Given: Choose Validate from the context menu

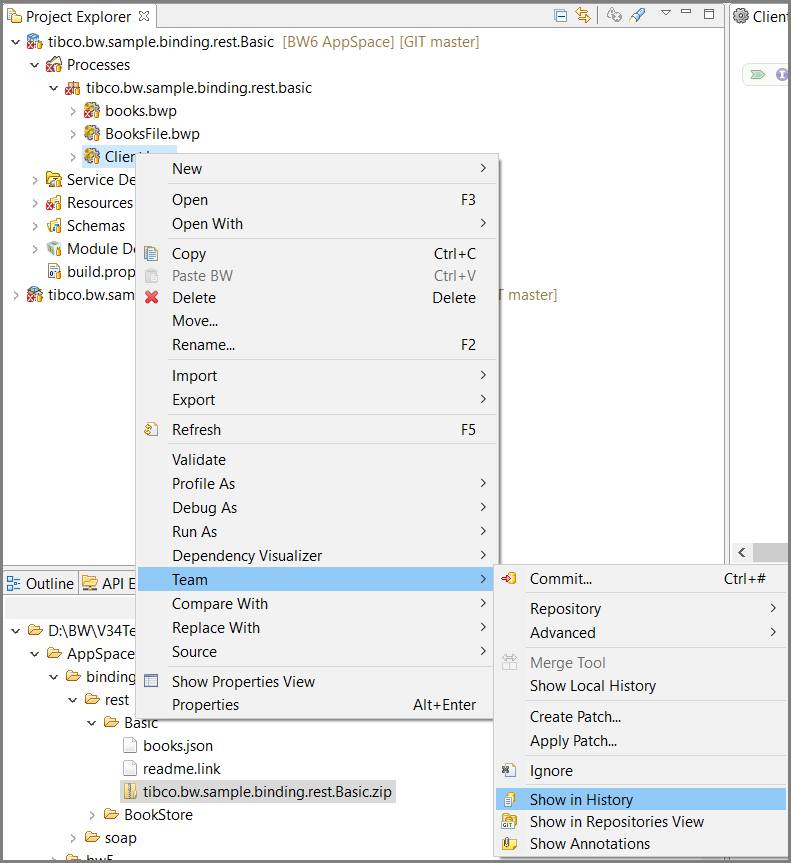Looking at the screenshot, I should [x=199, y=460].
